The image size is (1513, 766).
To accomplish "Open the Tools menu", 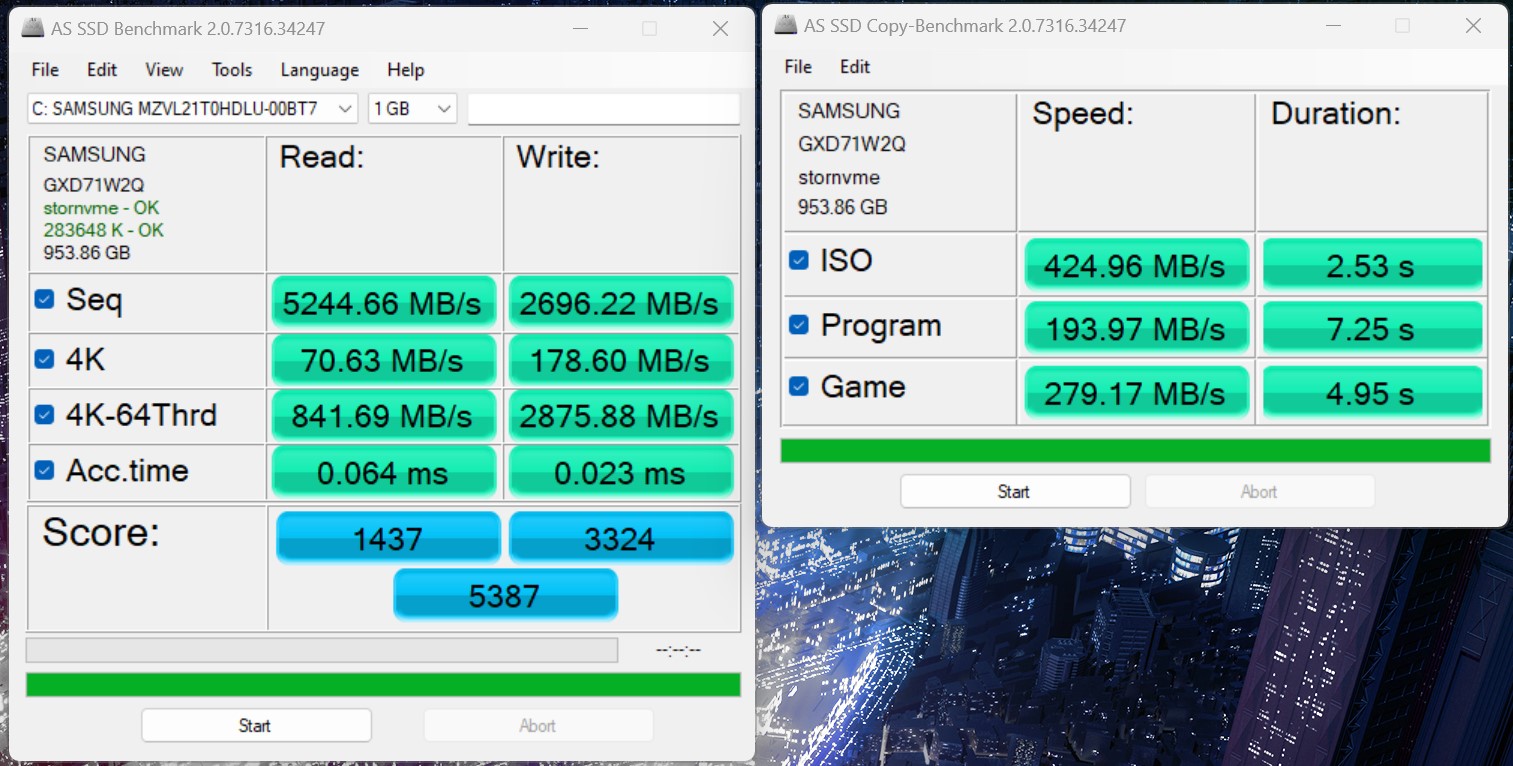I will pos(232,70).
